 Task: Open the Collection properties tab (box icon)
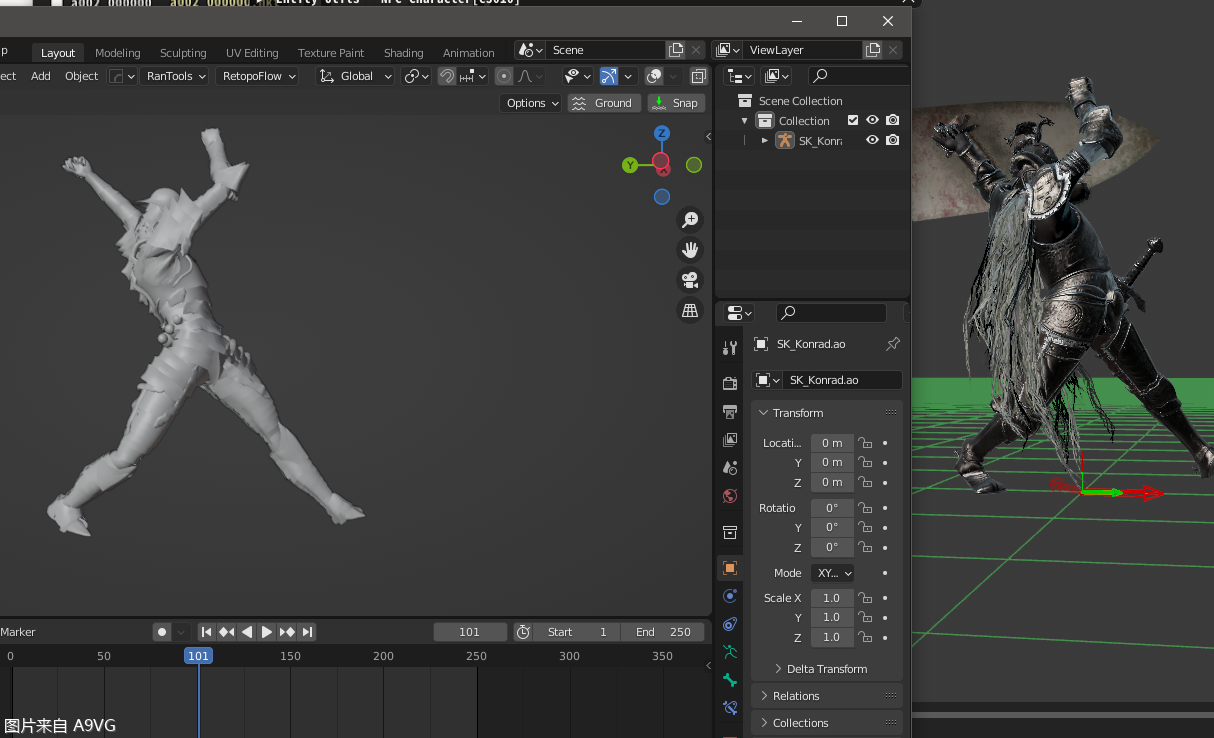pos(730,532)
